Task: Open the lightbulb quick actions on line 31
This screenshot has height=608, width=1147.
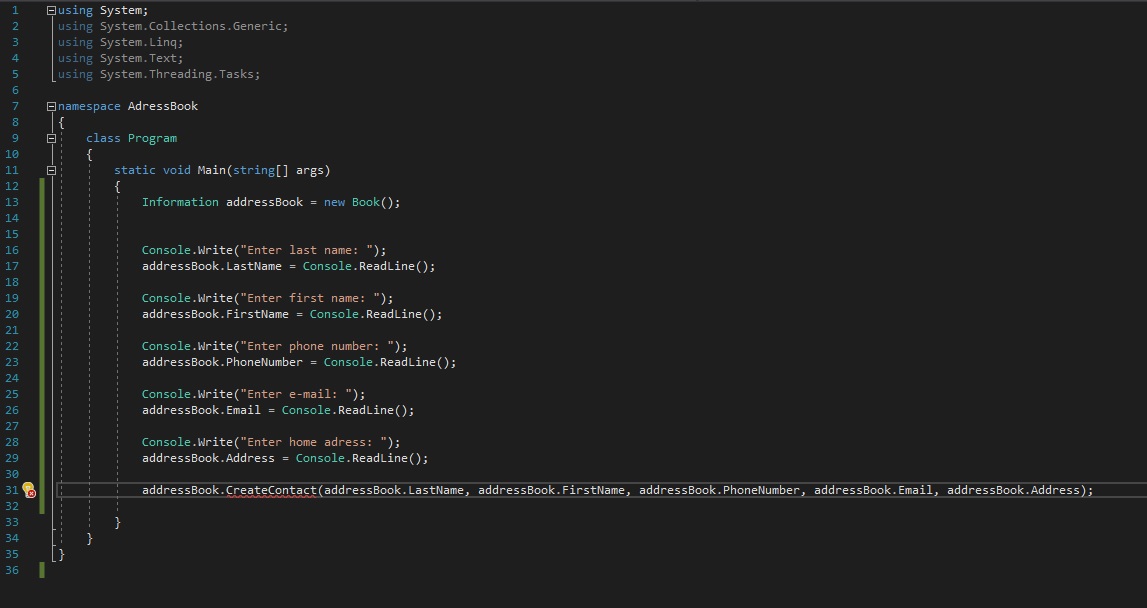Action: click(29, 489)
